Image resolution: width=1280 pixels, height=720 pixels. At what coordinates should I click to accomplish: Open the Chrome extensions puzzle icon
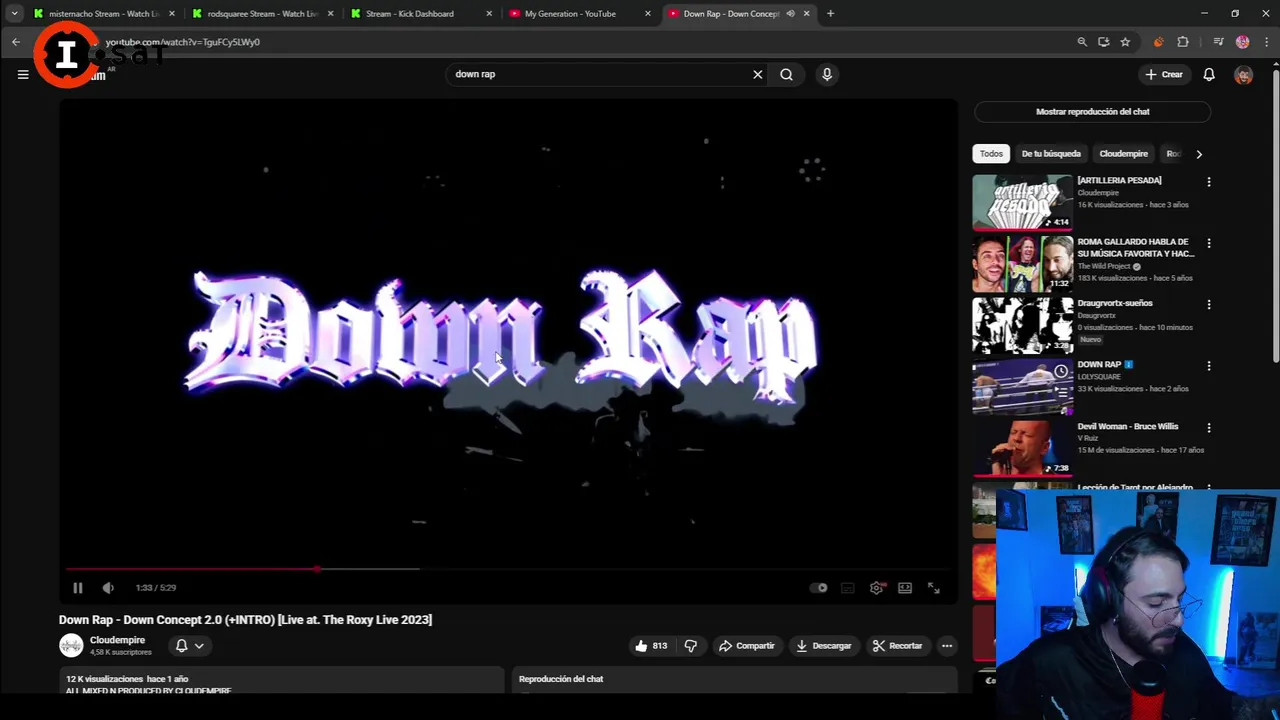tap(1183, 42)
